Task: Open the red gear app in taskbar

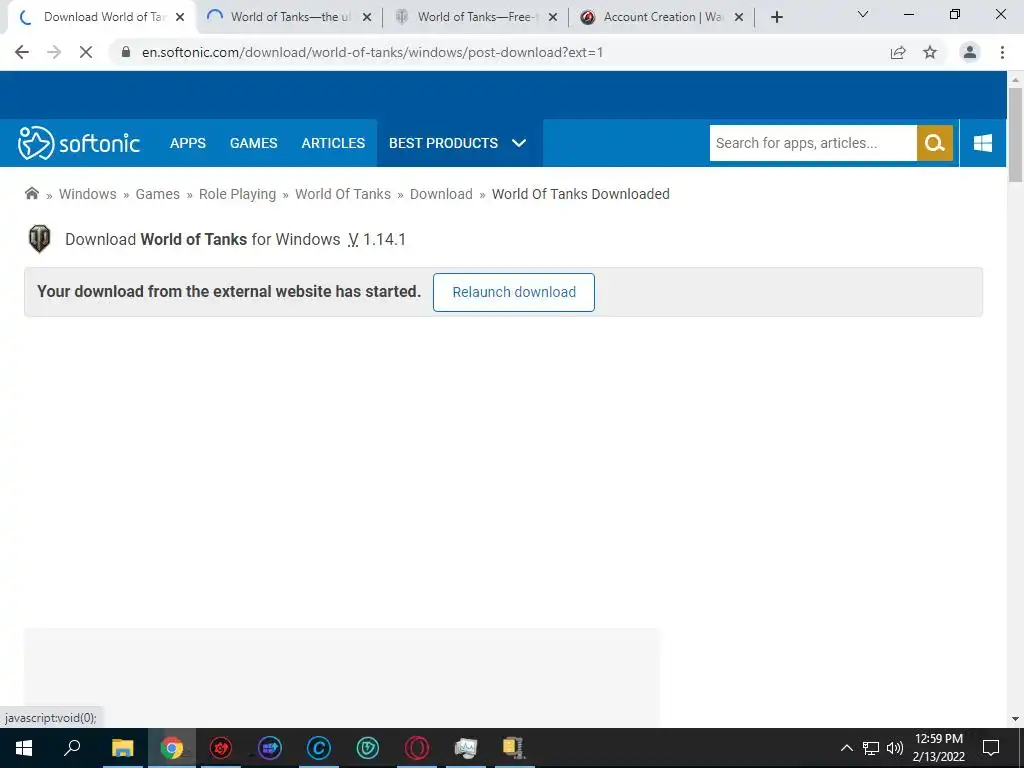Action: tap(221, 748)
